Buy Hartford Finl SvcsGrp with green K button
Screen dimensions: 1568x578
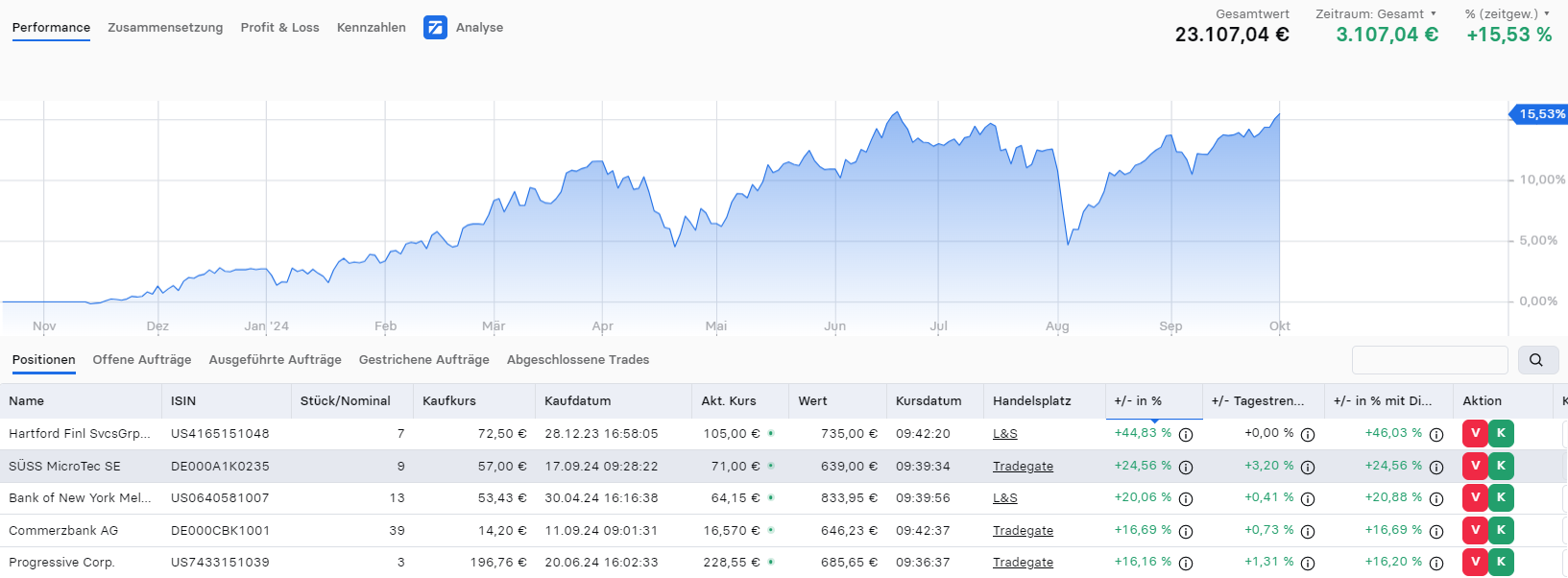1501,433
